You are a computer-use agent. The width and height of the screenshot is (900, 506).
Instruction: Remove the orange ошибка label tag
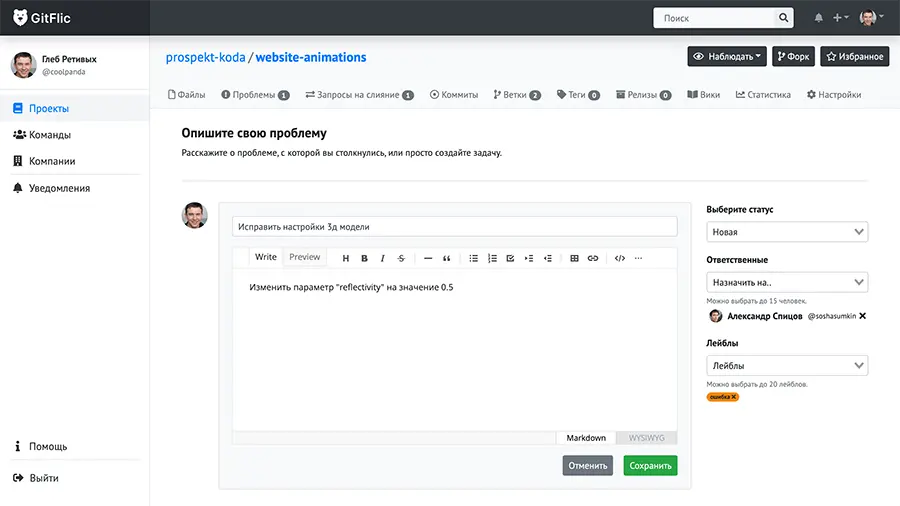coord(734,397)
